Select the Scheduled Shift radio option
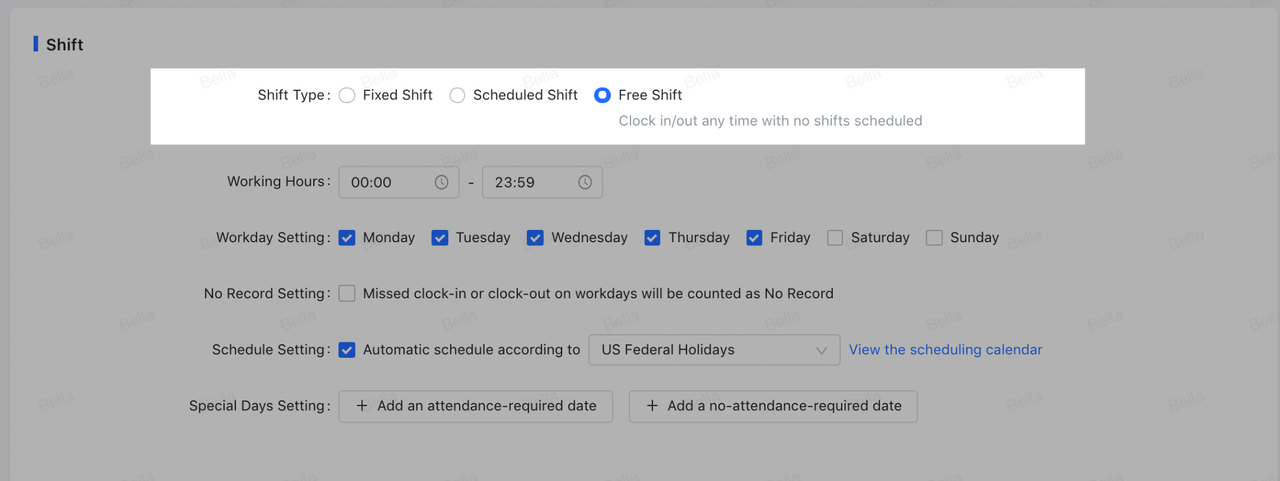The height and width of the screenshot is (481, 1280). pos(457,95)
